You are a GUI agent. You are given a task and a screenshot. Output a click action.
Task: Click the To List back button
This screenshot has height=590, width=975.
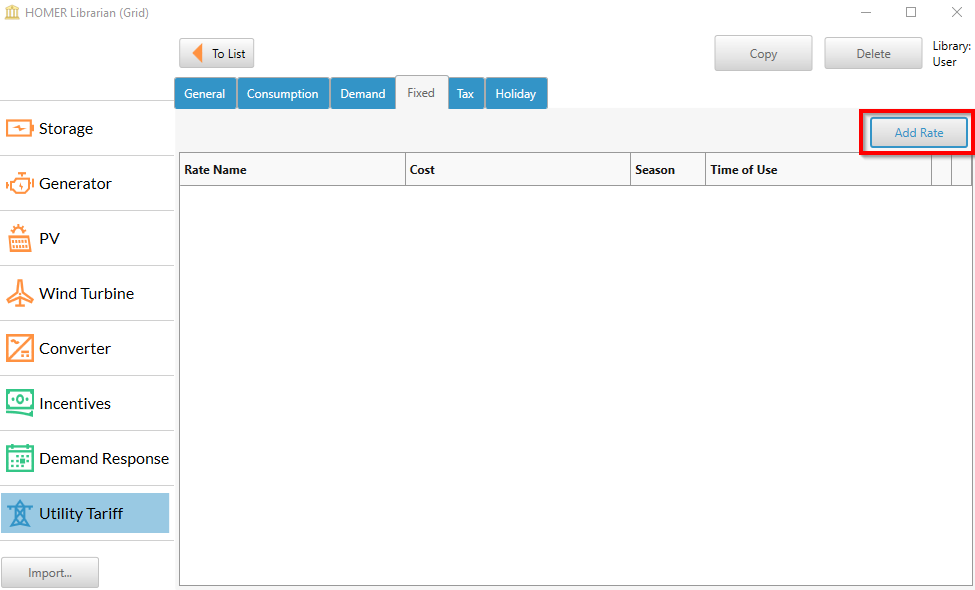[217, 54]
